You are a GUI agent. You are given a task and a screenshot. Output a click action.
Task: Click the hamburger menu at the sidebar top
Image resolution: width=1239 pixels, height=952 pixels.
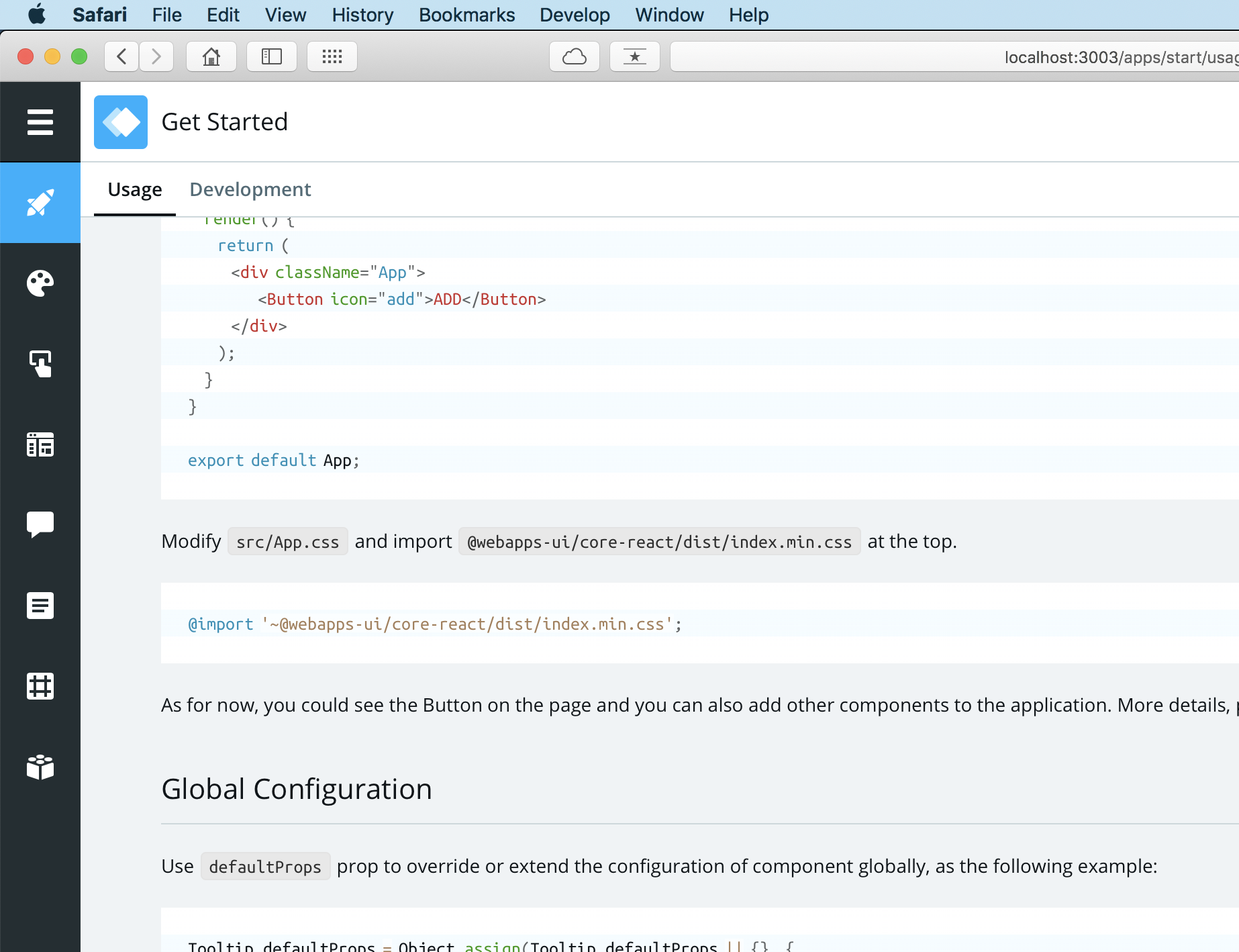click(x=40, y=122)
